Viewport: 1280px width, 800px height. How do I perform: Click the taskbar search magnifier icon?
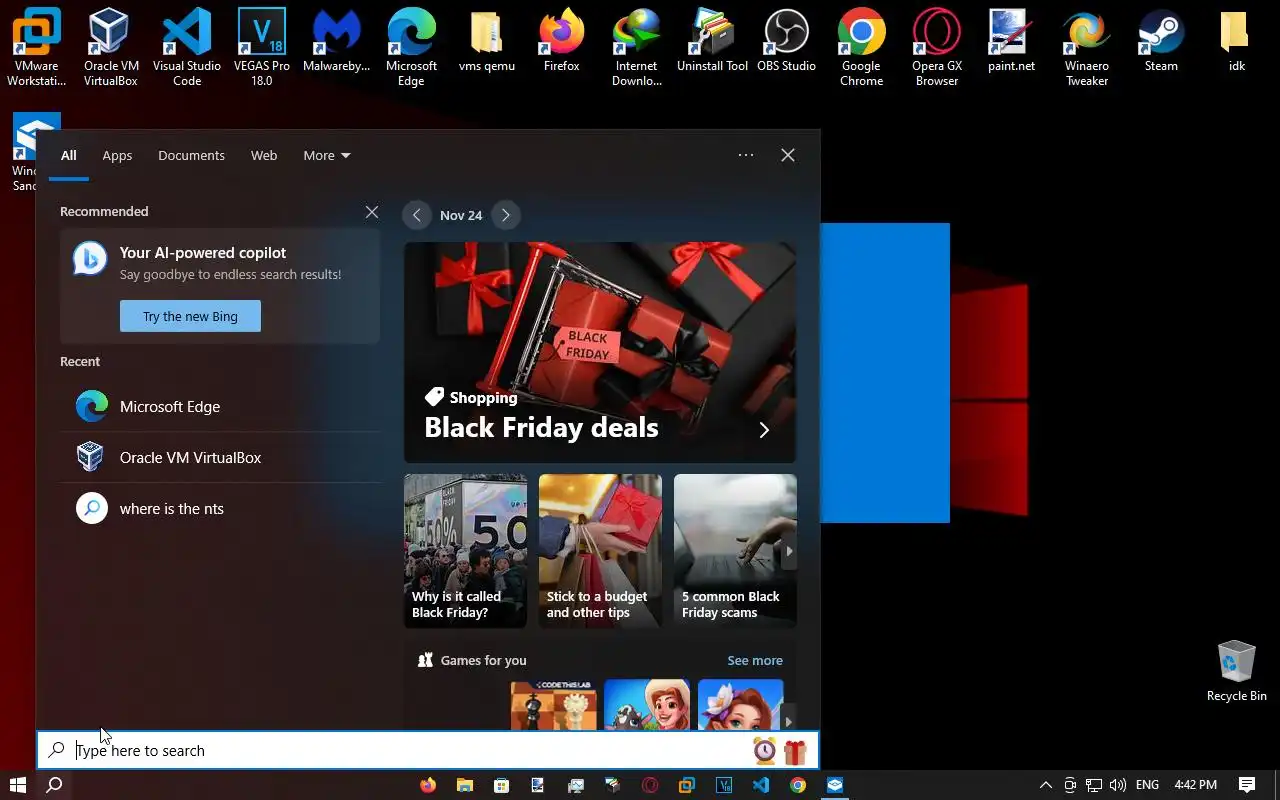(x=55, y=785)
